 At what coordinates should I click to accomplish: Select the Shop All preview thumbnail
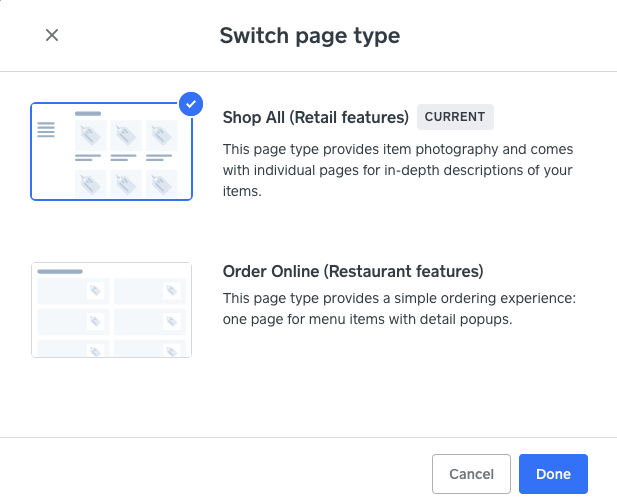[x=111, y=152]
